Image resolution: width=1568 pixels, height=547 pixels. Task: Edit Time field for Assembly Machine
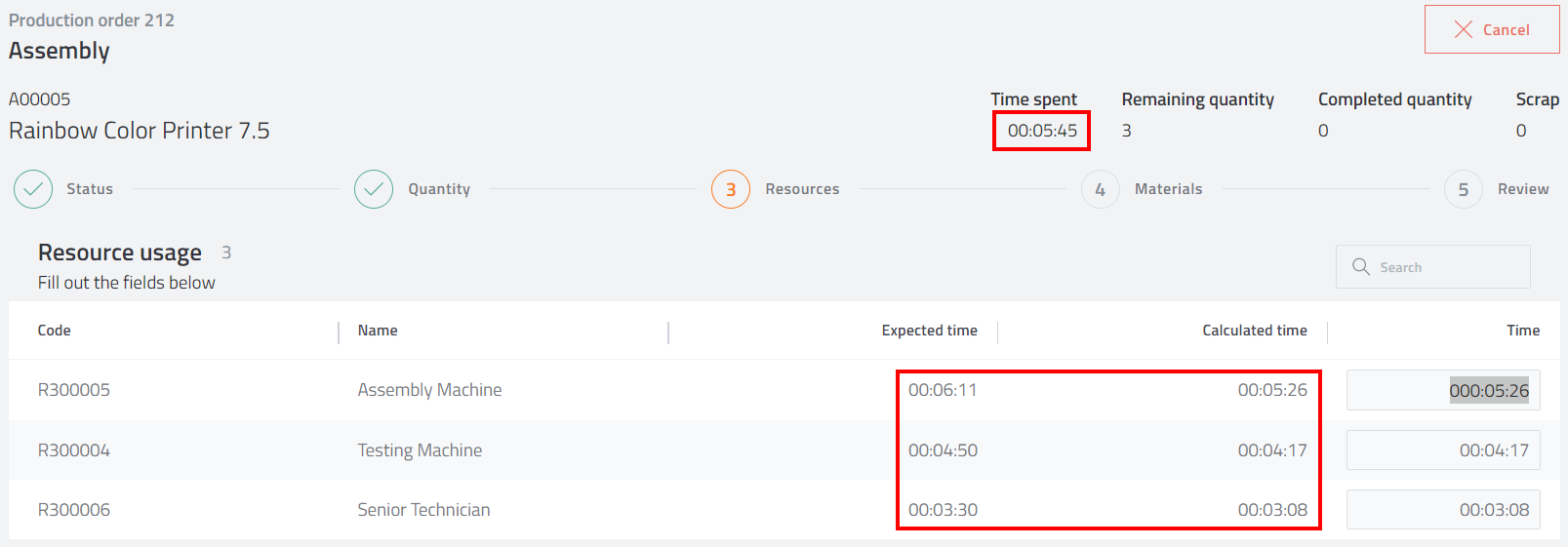tap(1443, 390)
